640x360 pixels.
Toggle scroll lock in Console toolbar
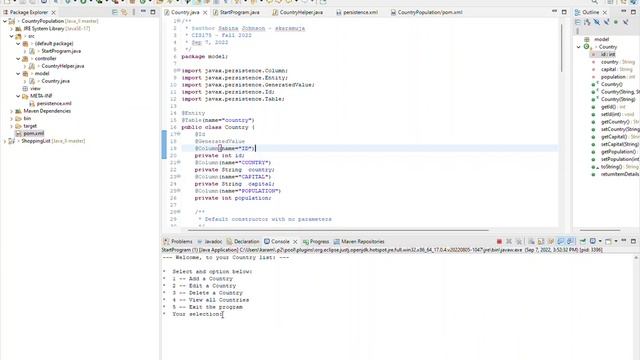[541, 242]
